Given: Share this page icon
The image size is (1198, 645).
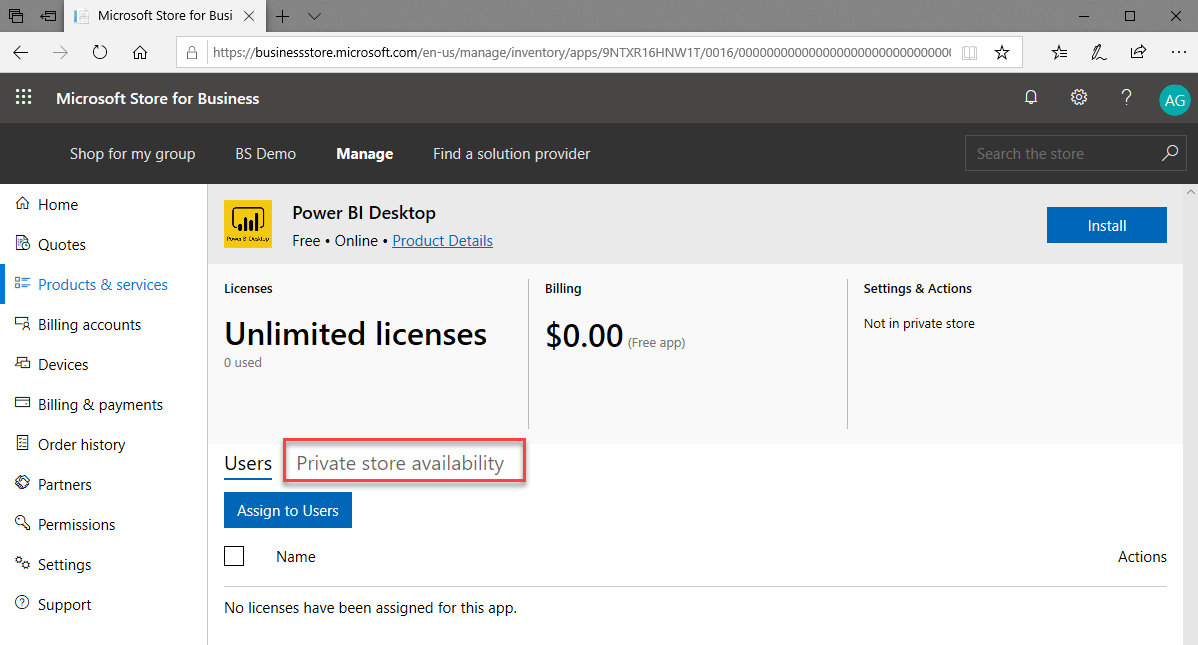Looking at the screenshot, I should (x=1138, y=52).
